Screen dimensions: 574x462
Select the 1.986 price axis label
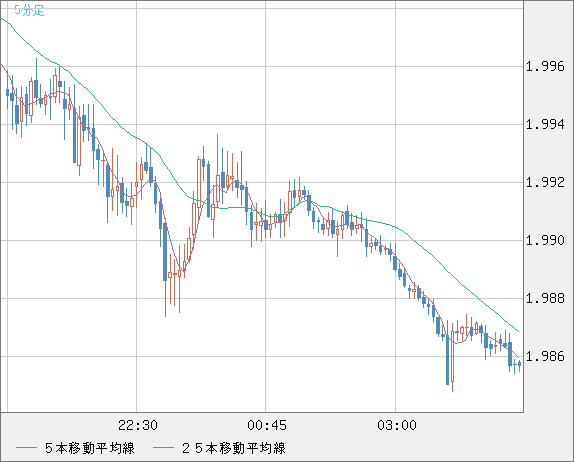coord(545,356)
